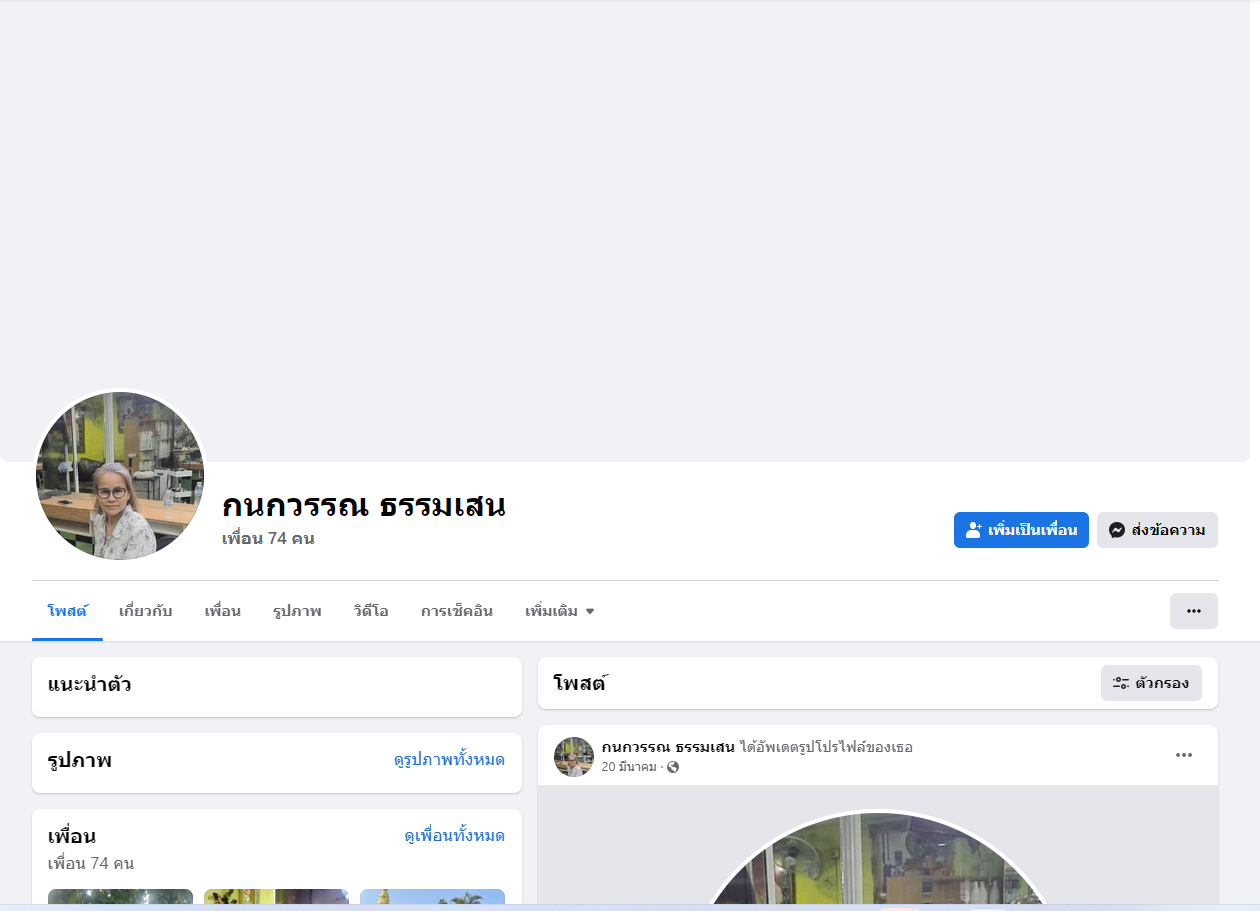Open the การเช็คอิน tab
1260x911 pixels.
[x=457, y=611]
